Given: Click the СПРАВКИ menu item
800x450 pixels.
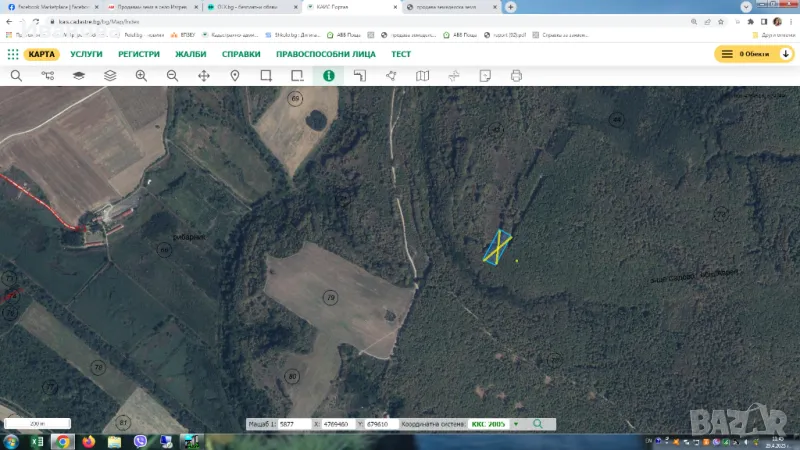Looking at the screenshot, I should click(x=241, y=54).
